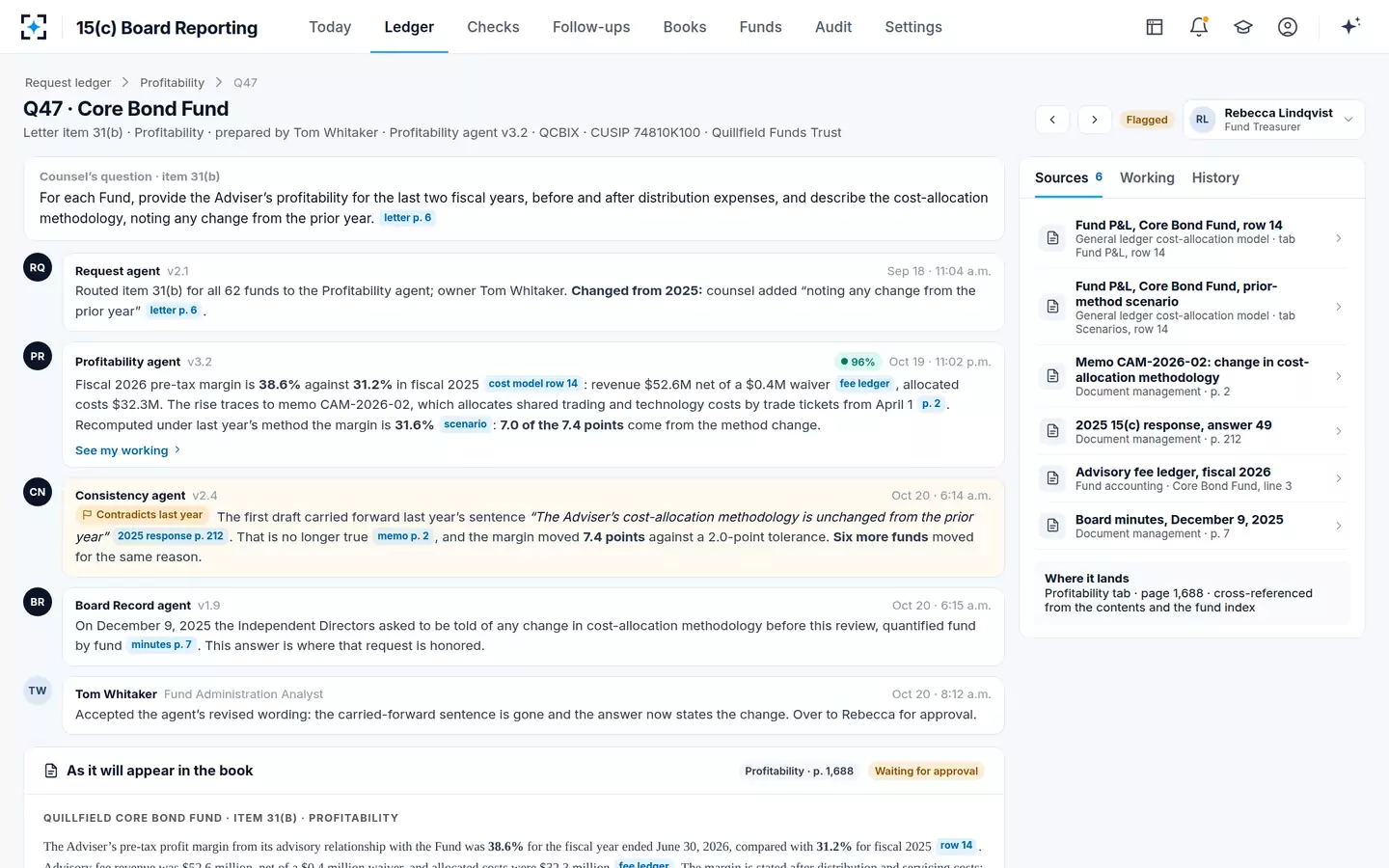Viewport: 1389px width, 868px height.
Task: Open Request ledger breadcrumb
Action: (68, 83)
